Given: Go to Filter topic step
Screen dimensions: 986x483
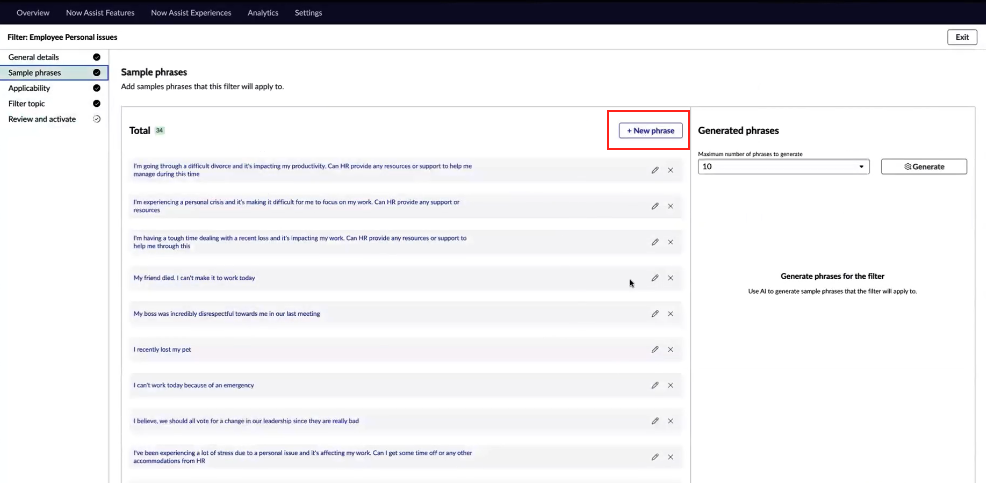Looking at the screenshot, I should [x=54, y=104].
